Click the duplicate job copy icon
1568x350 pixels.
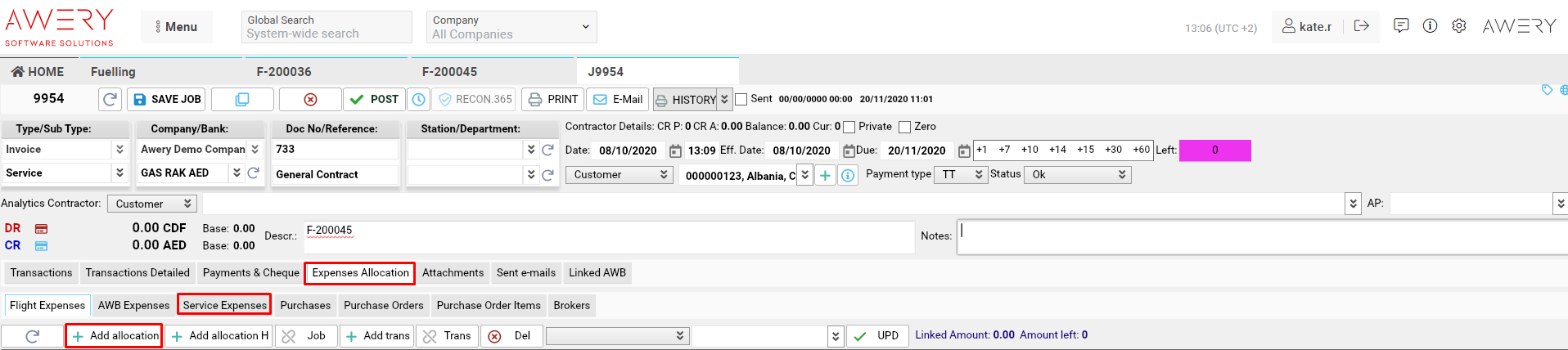tap(242, 99)
